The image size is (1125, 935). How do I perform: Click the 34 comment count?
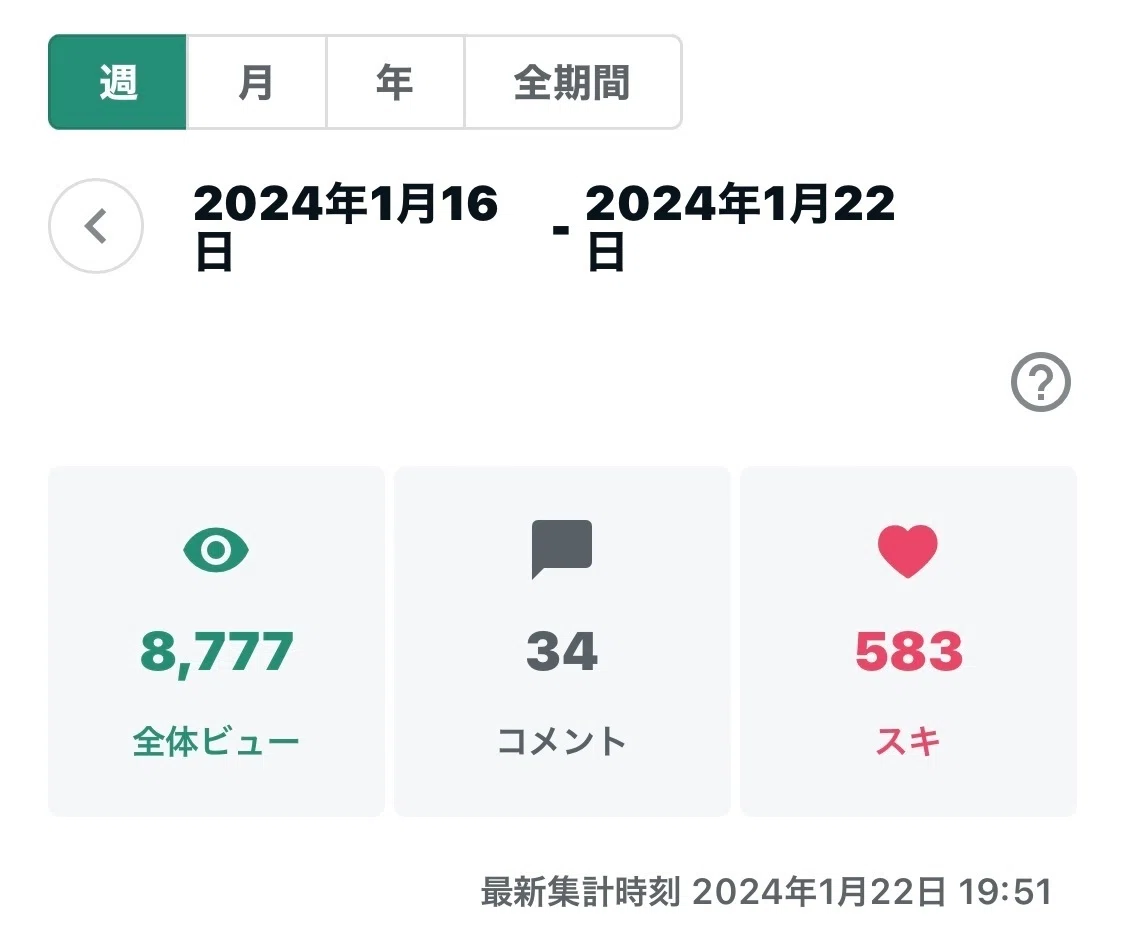click(x=562, y=652)
